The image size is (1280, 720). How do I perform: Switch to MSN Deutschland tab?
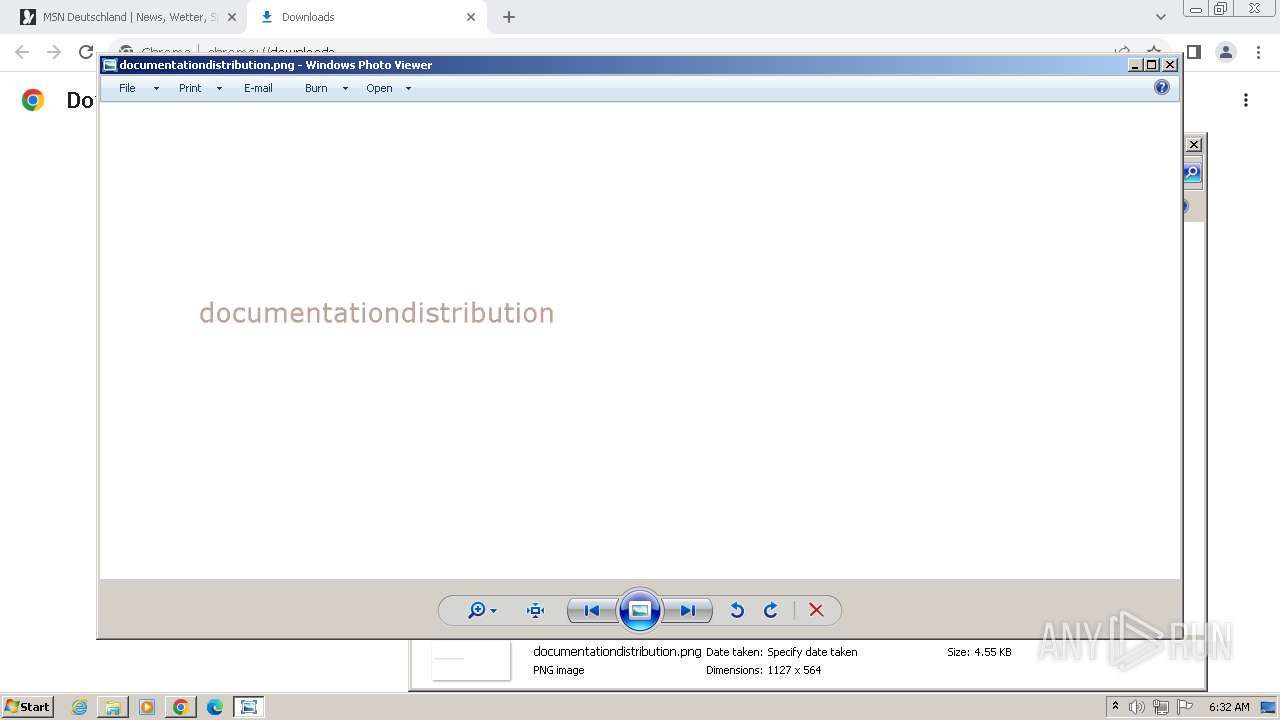120,17
